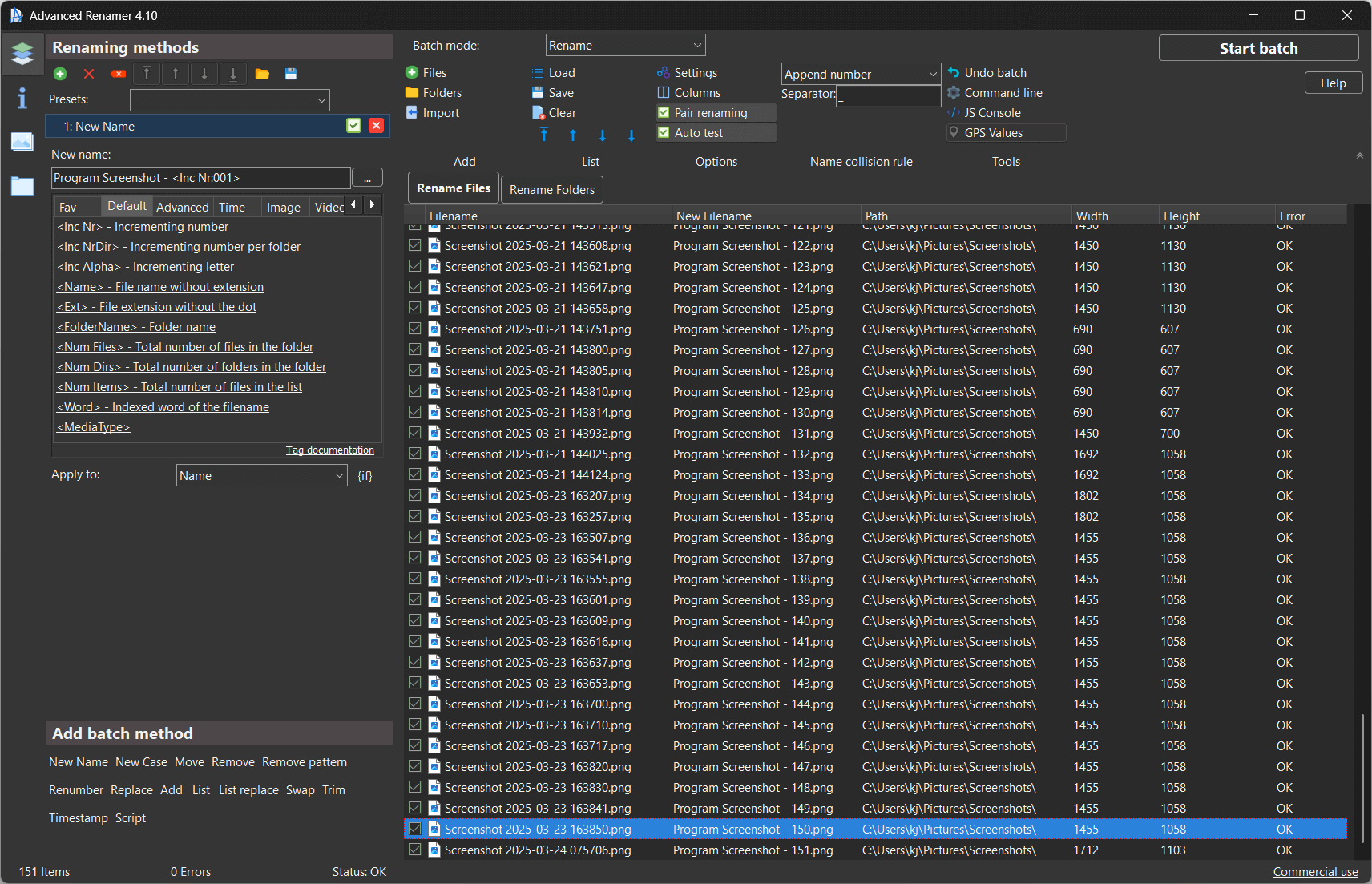Switch to the Rename Folders tab

click(x=552, y=190)
